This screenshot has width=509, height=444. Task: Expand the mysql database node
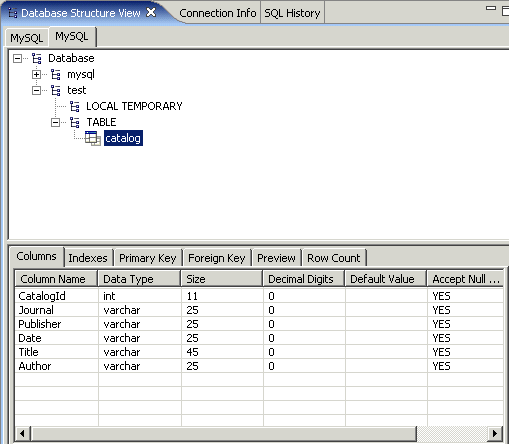click(x=36, y=74)
